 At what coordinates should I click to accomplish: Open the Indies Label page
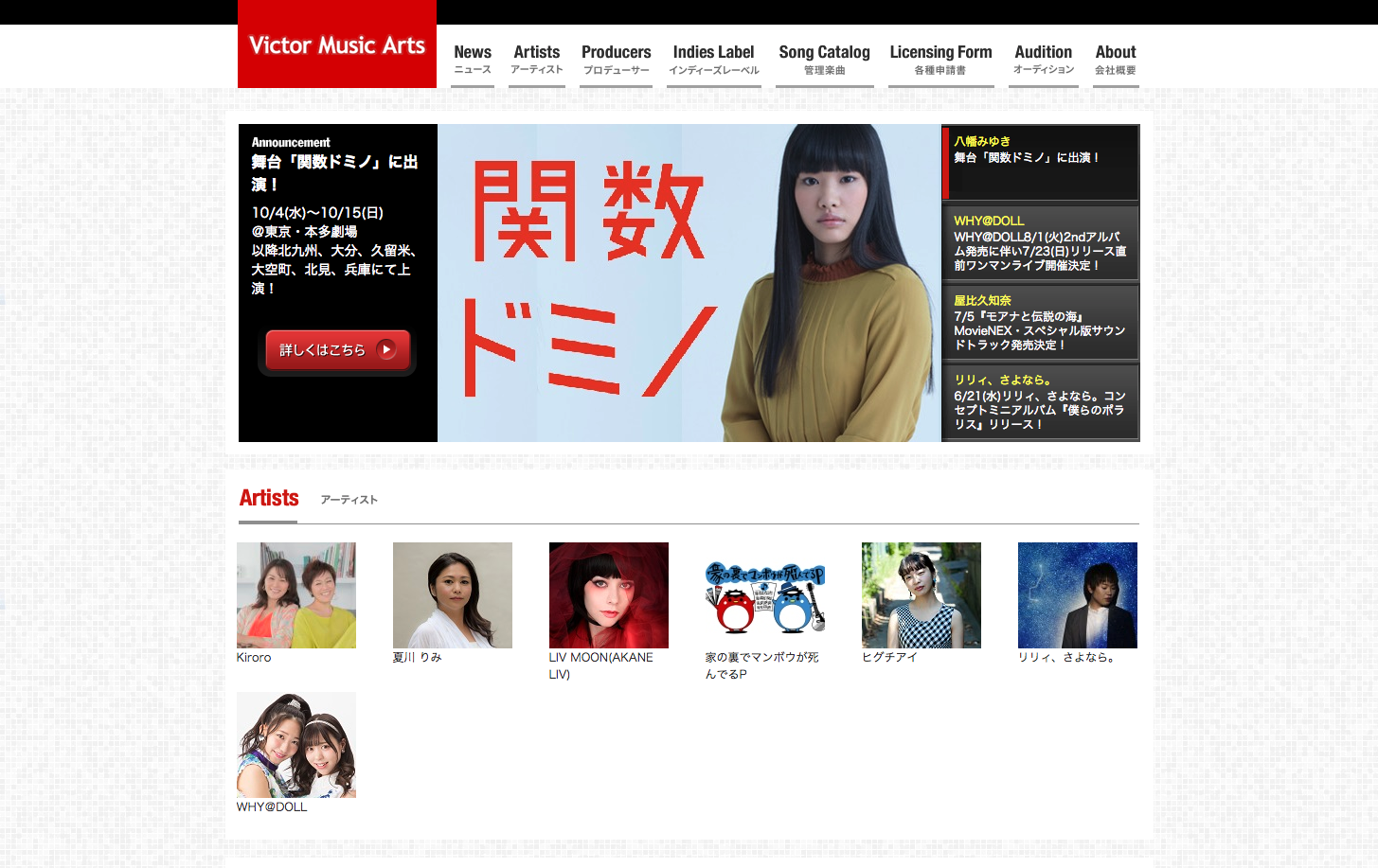(714, 60)
